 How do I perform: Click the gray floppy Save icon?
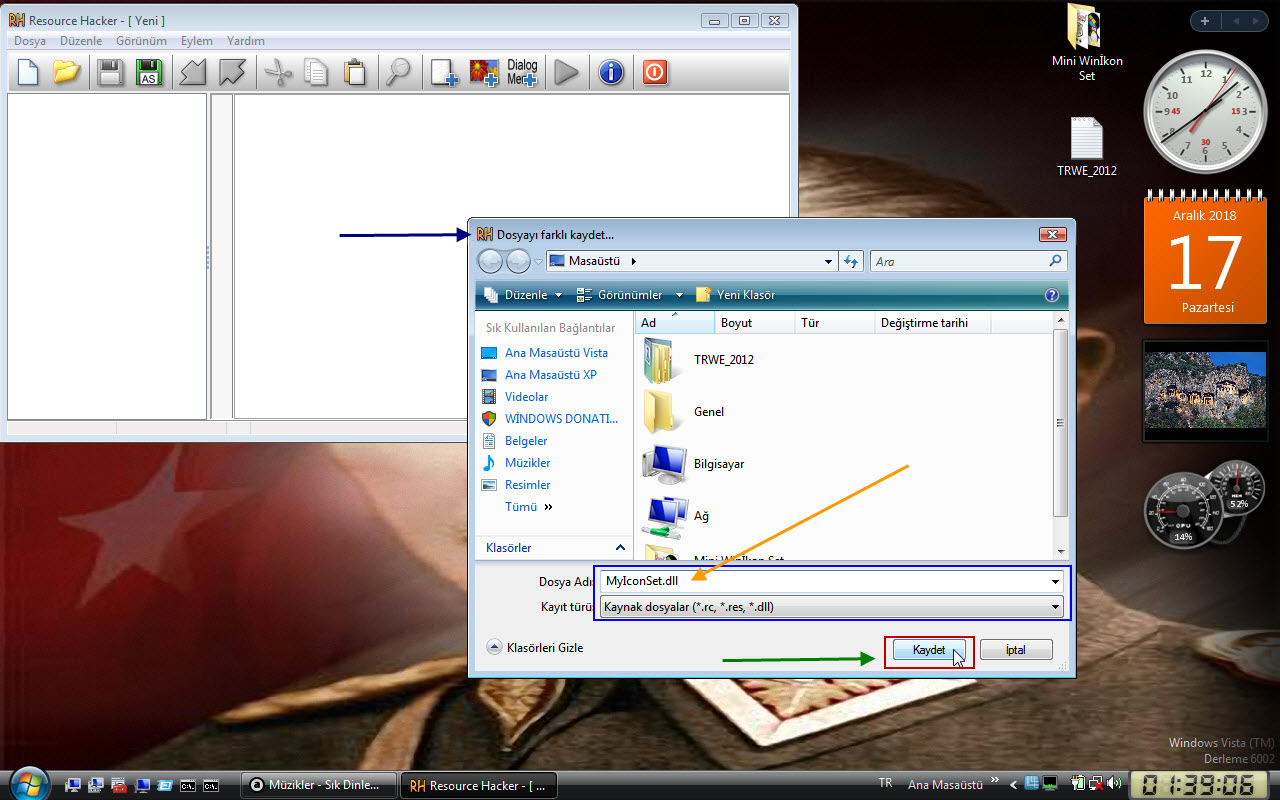pyautogui.click(x=110, y=72)
